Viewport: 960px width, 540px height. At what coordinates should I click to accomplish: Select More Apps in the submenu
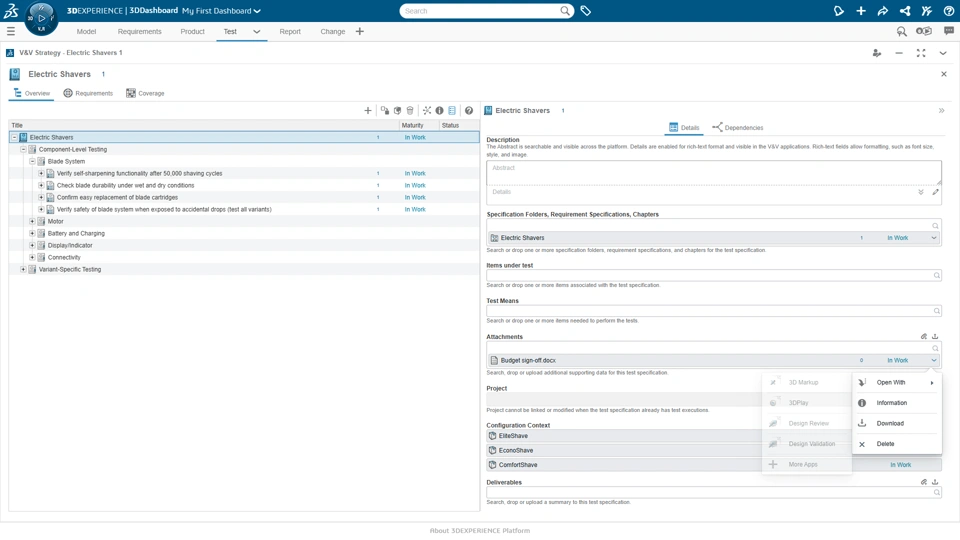point(807,465)
